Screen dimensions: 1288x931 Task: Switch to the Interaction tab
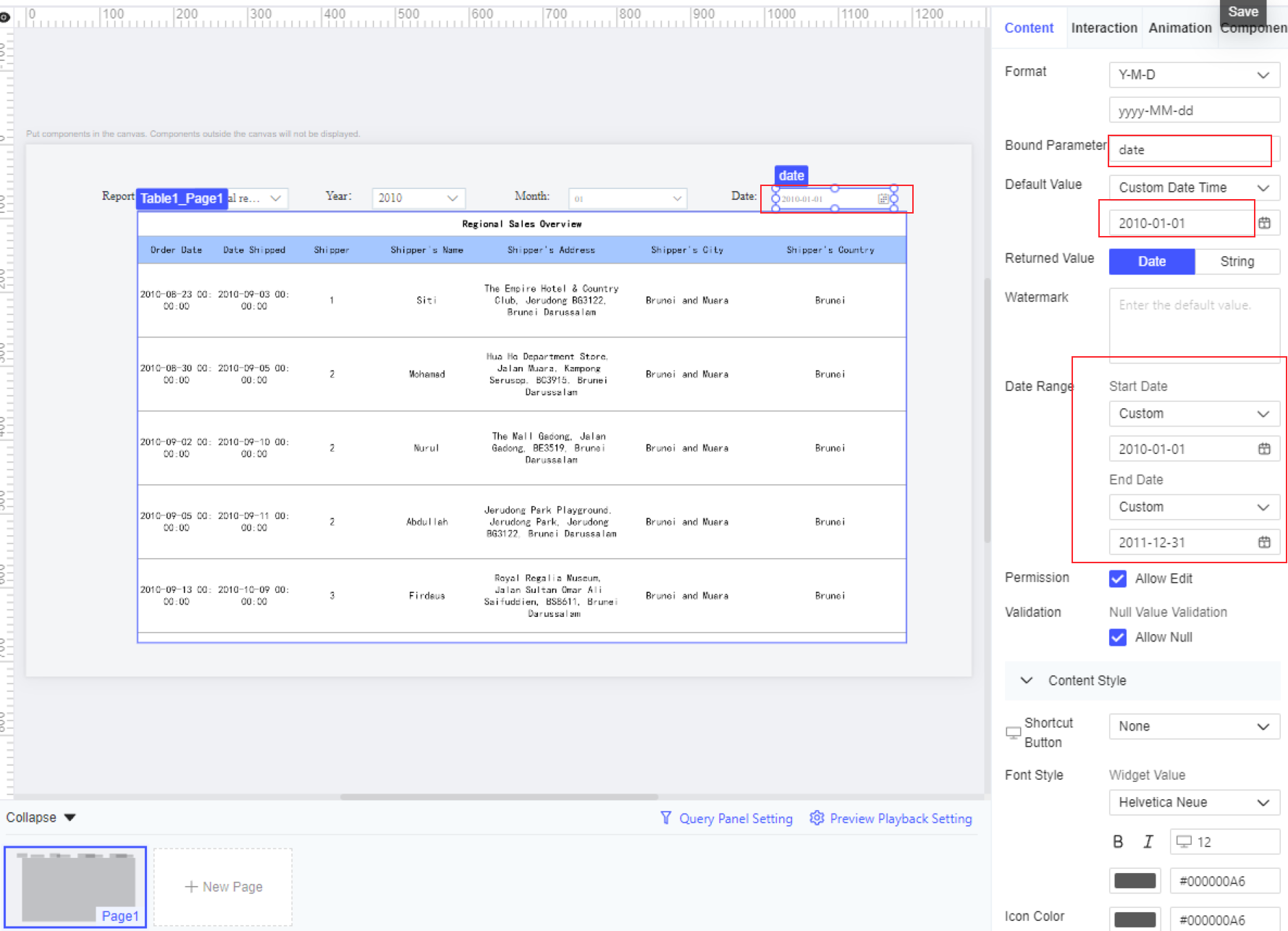[x=1103, y=28]
